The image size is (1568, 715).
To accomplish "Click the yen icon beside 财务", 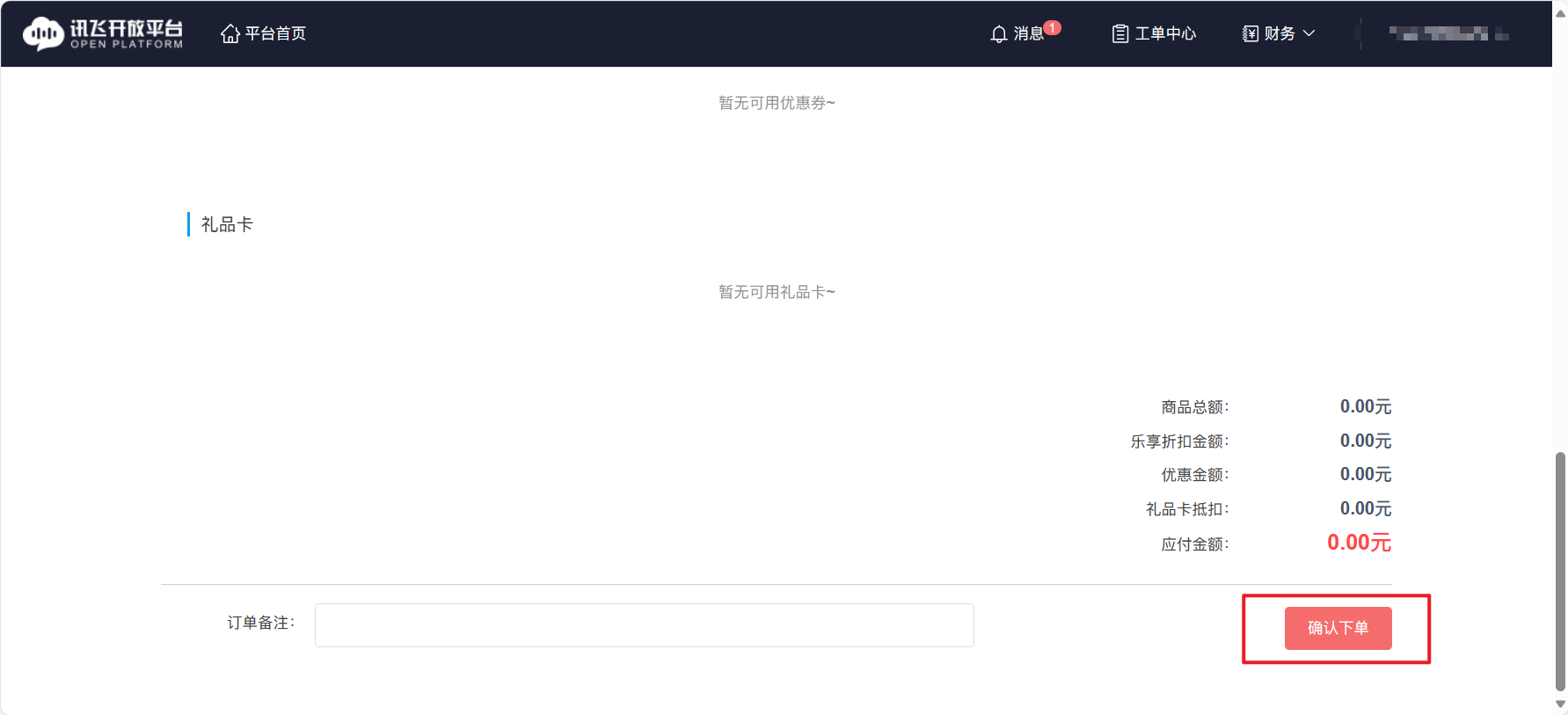I will [1250, 34].
